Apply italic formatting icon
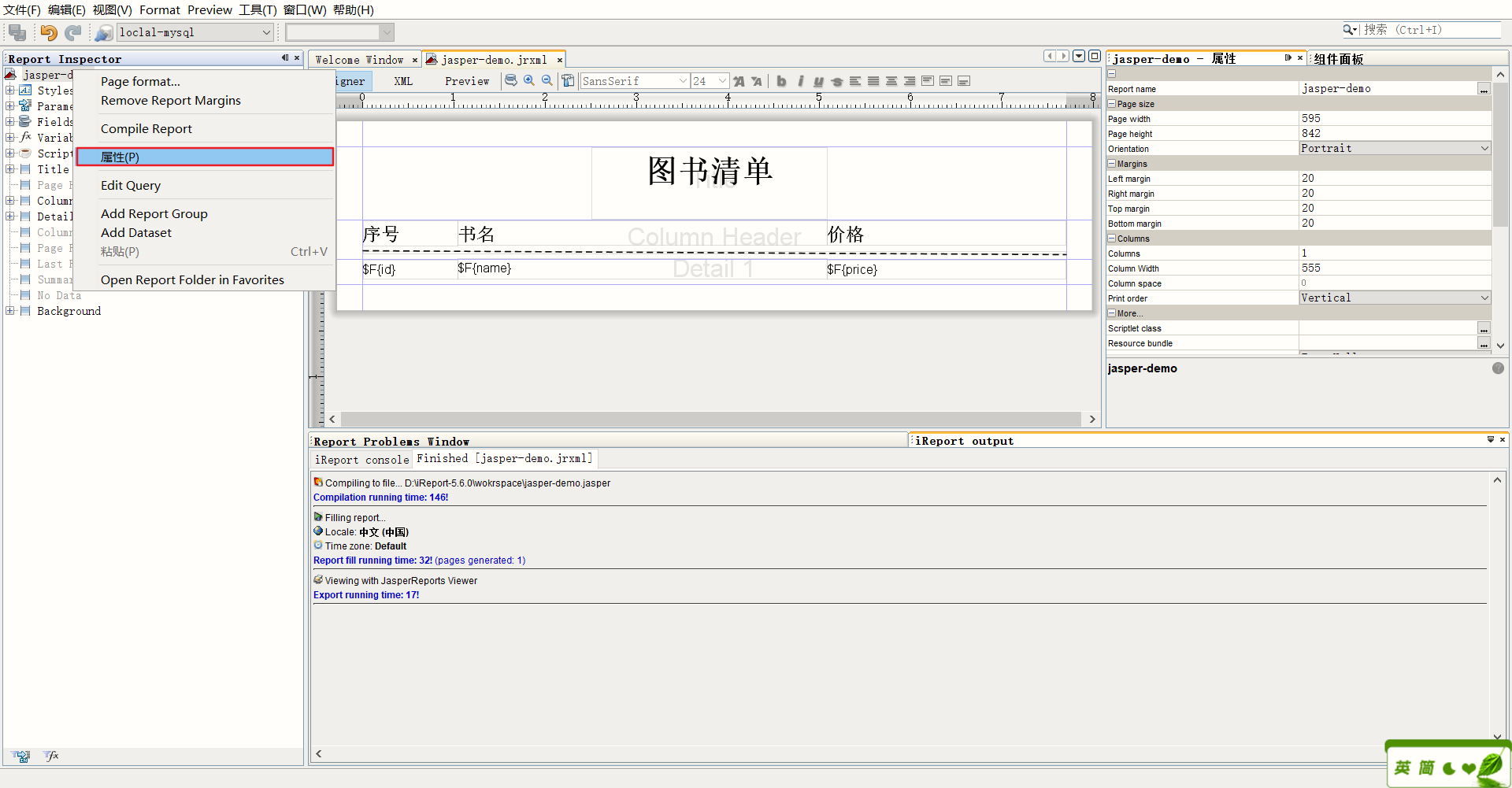This screenshot has width=1512, height=788. coord(800,80)
